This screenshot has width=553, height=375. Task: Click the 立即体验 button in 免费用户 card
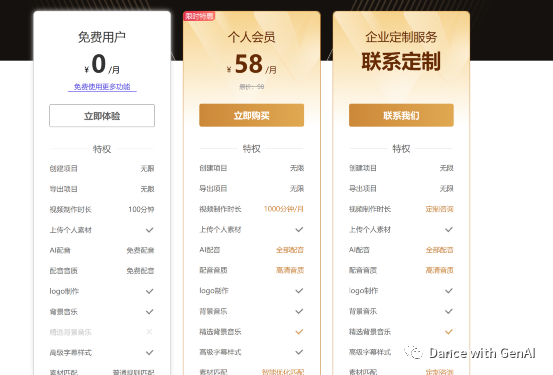click(x=102, y=115)
